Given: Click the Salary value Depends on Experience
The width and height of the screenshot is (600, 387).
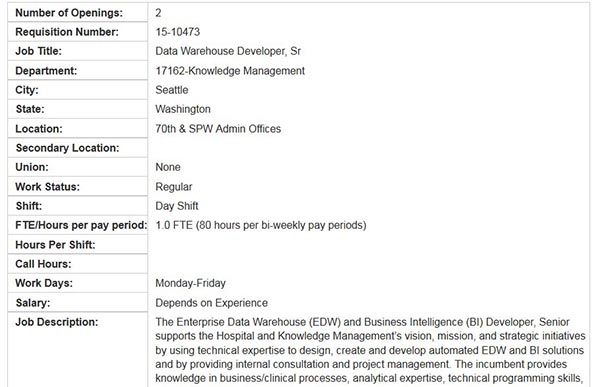Looking at the screenshot, I should tap(212, 303).
